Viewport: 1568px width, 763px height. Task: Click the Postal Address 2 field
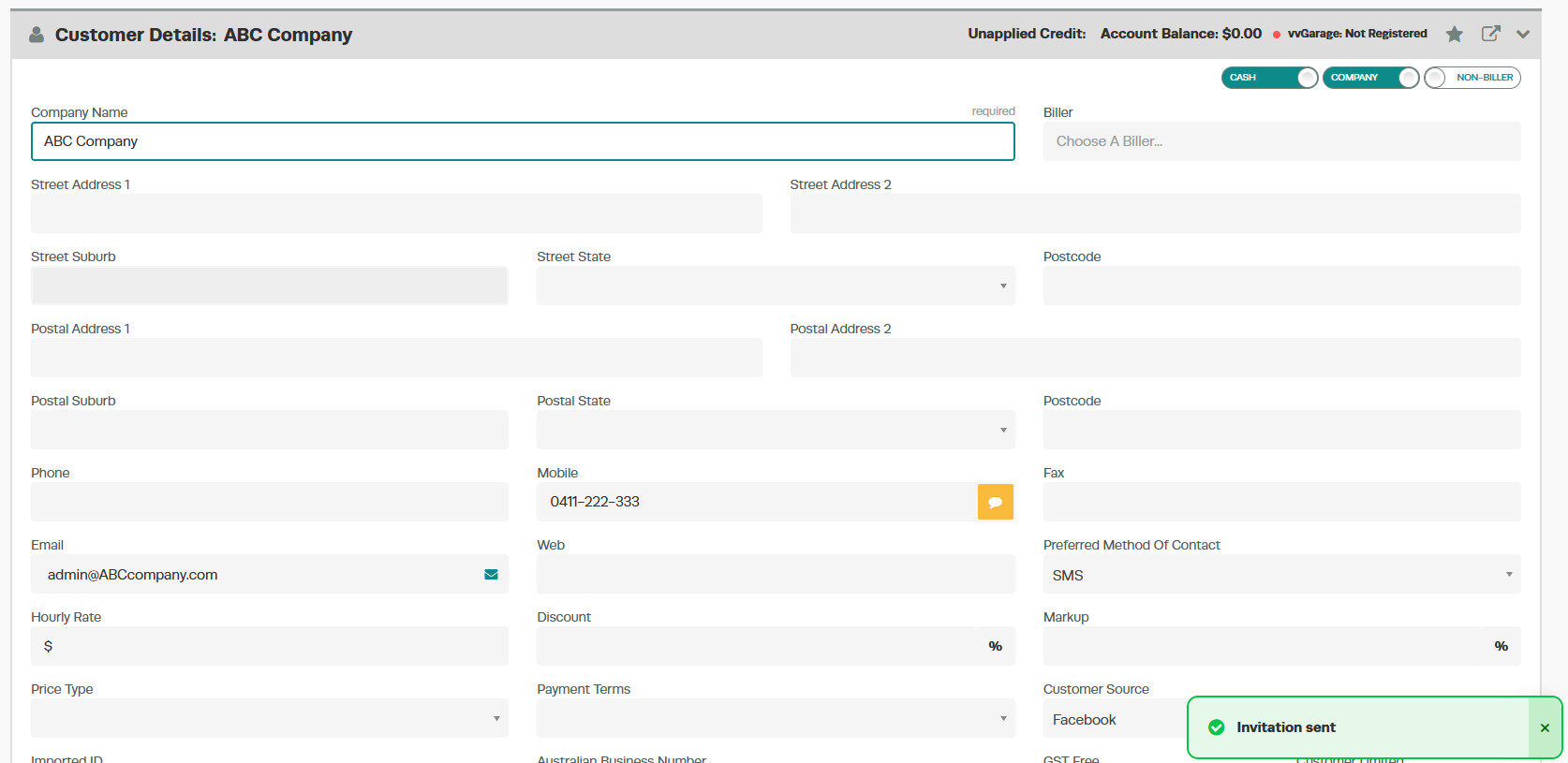1155,358
